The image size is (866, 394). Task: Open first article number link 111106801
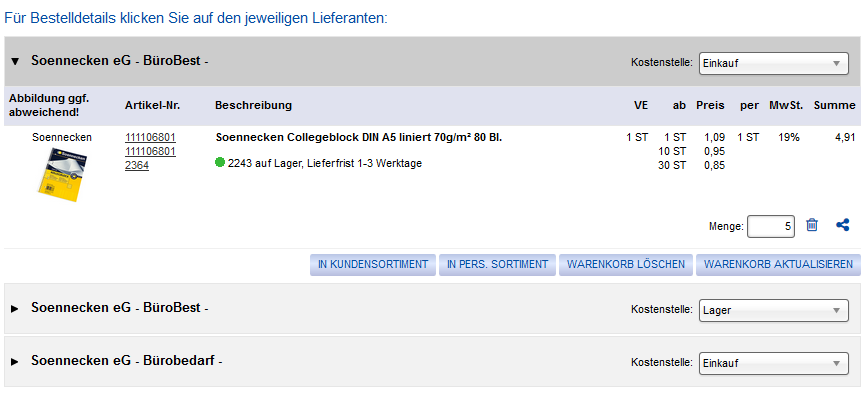(150, 138)
